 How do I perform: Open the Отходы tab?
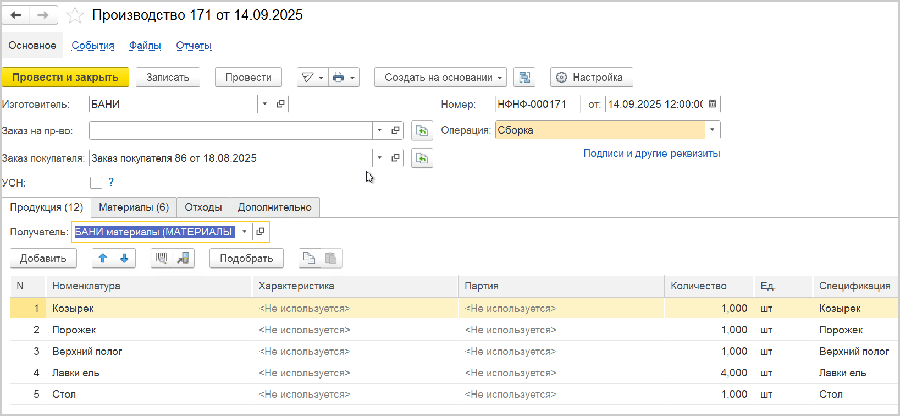(203, 207)
